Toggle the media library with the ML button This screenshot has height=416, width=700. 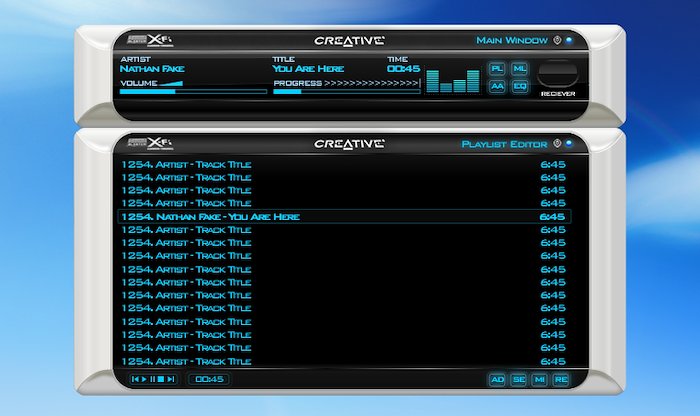519,69
